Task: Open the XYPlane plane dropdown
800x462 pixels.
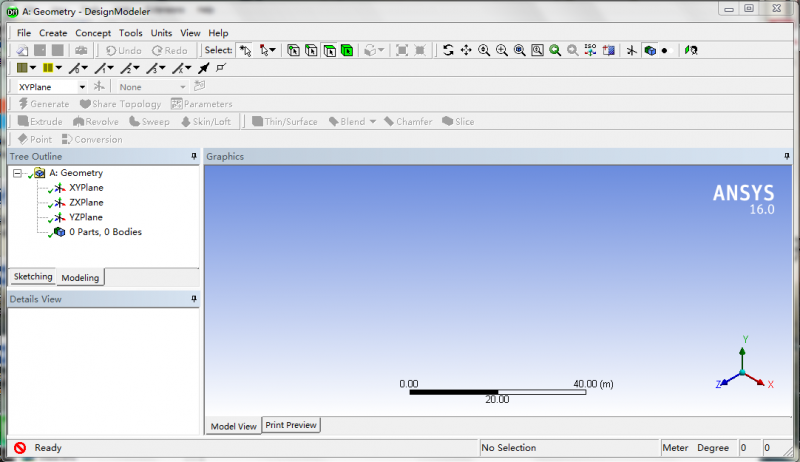Action: (x=82, y=87)
